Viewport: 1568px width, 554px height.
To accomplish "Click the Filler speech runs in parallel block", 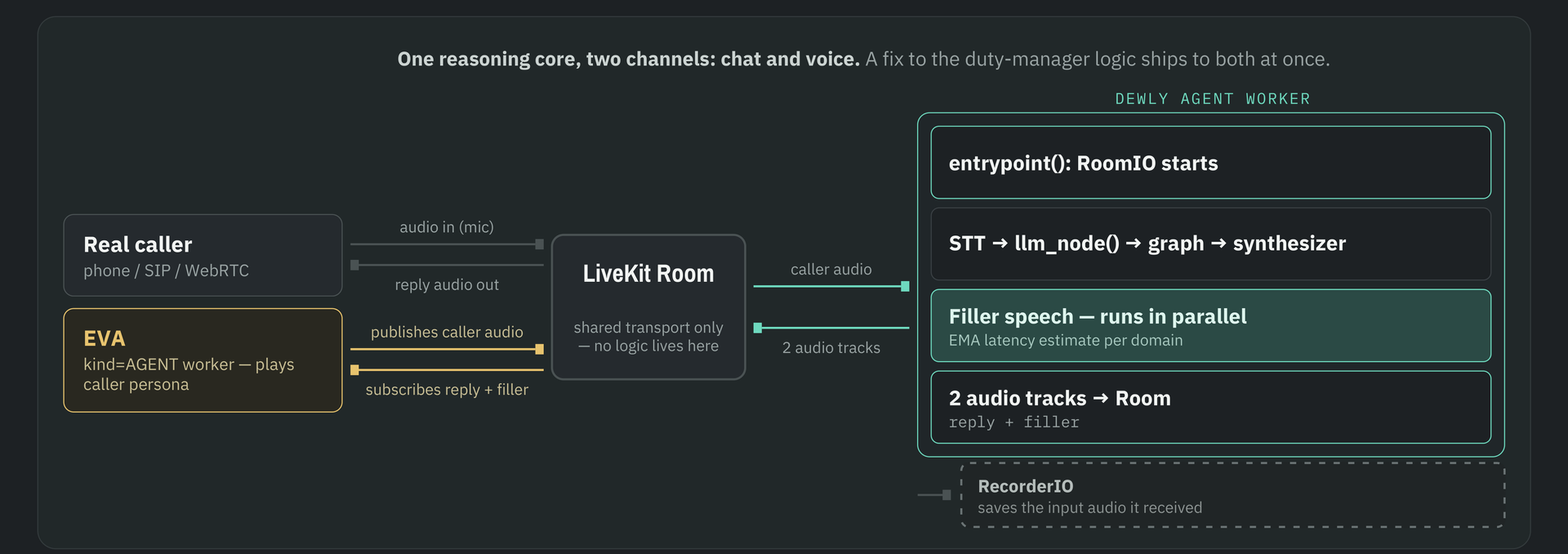I will tap(1210, 325).
